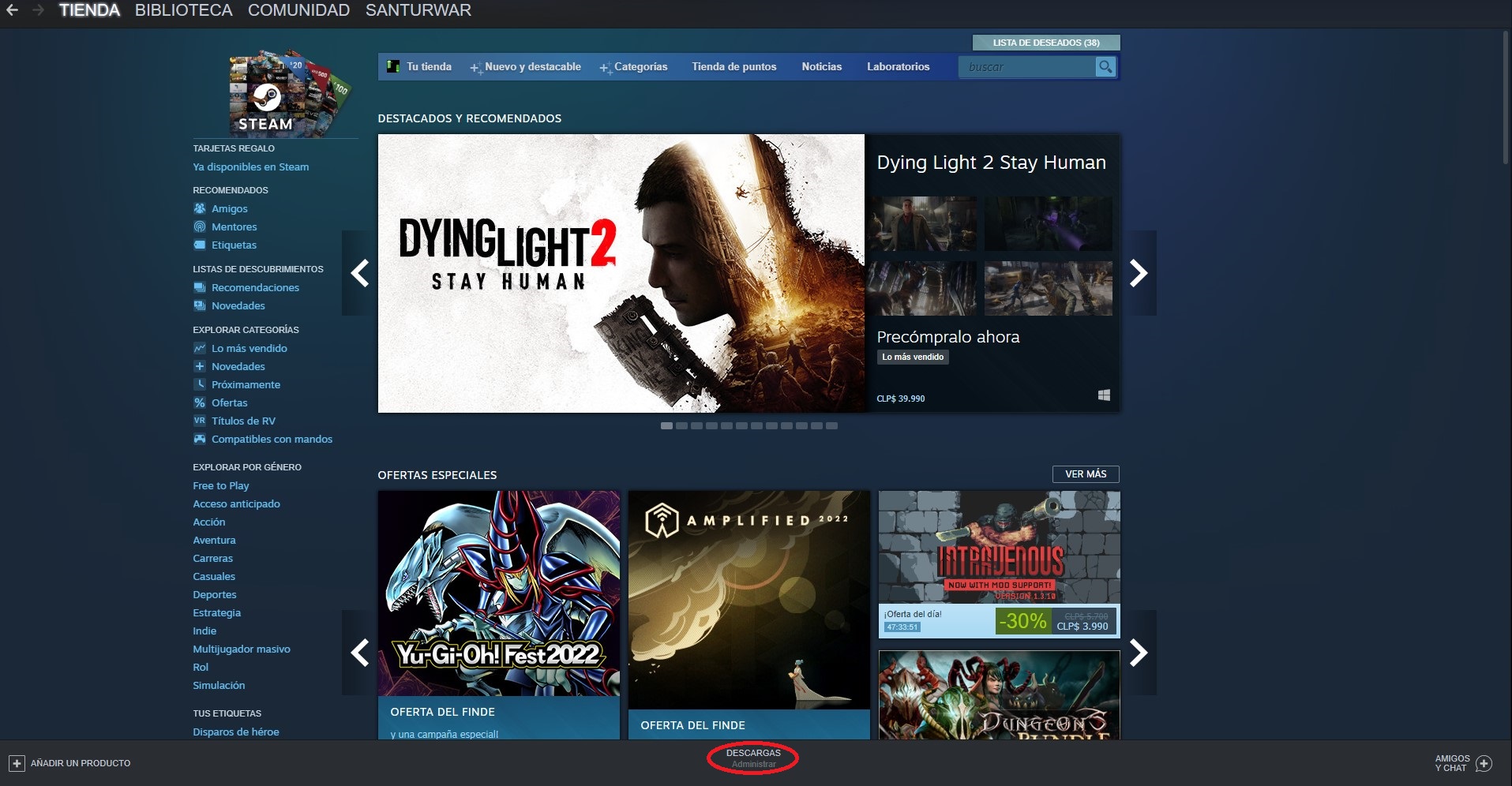Focus the buscar search field

point(1027,67)
